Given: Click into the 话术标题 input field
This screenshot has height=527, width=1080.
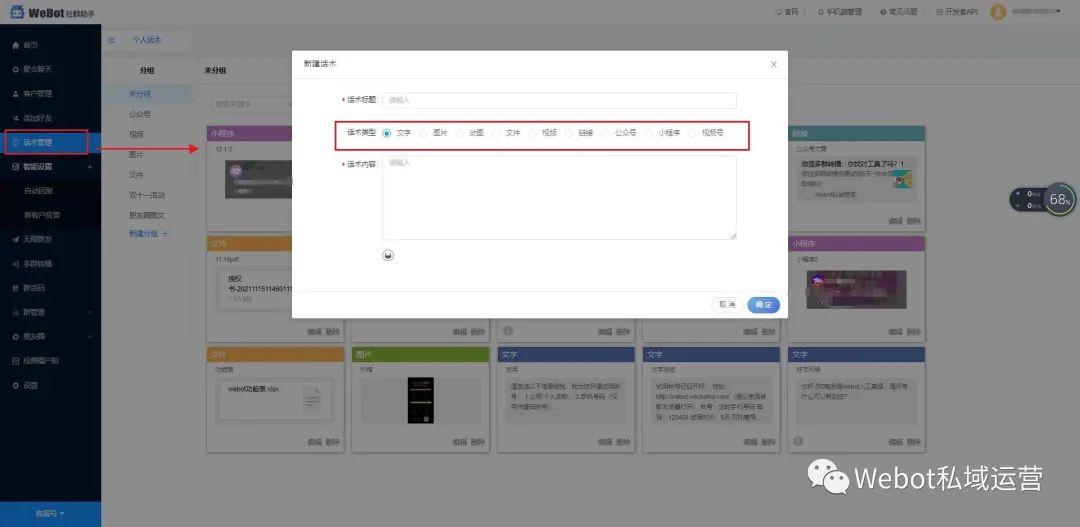Looking at the screenshot, I should [559, 101].
